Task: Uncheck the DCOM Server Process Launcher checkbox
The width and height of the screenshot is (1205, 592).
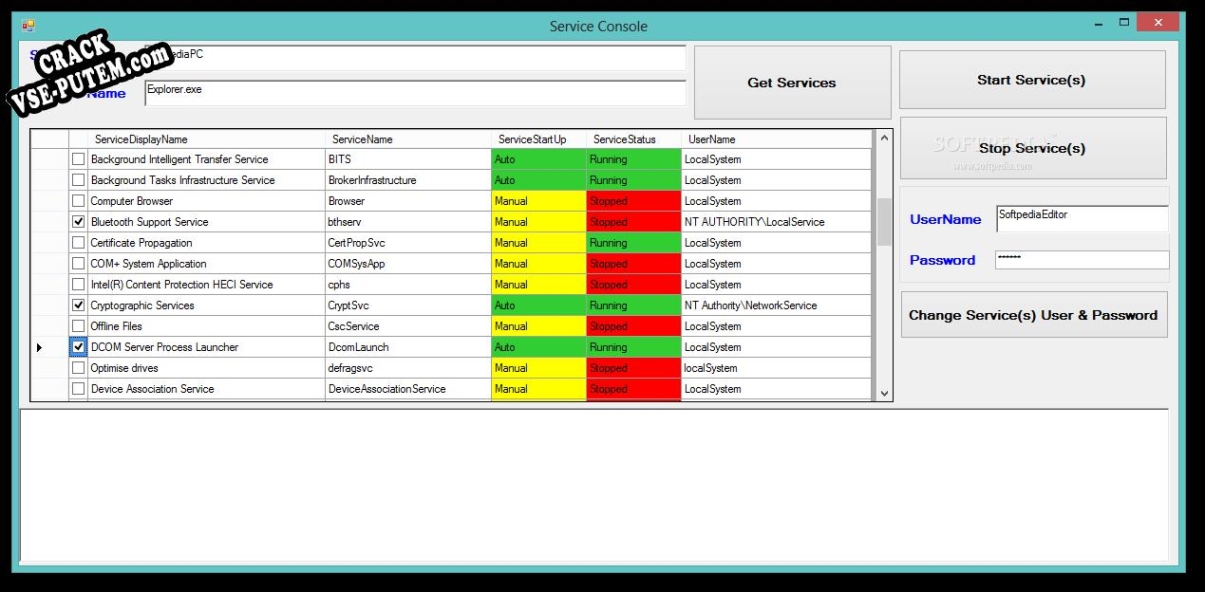Action: point(78,347)
